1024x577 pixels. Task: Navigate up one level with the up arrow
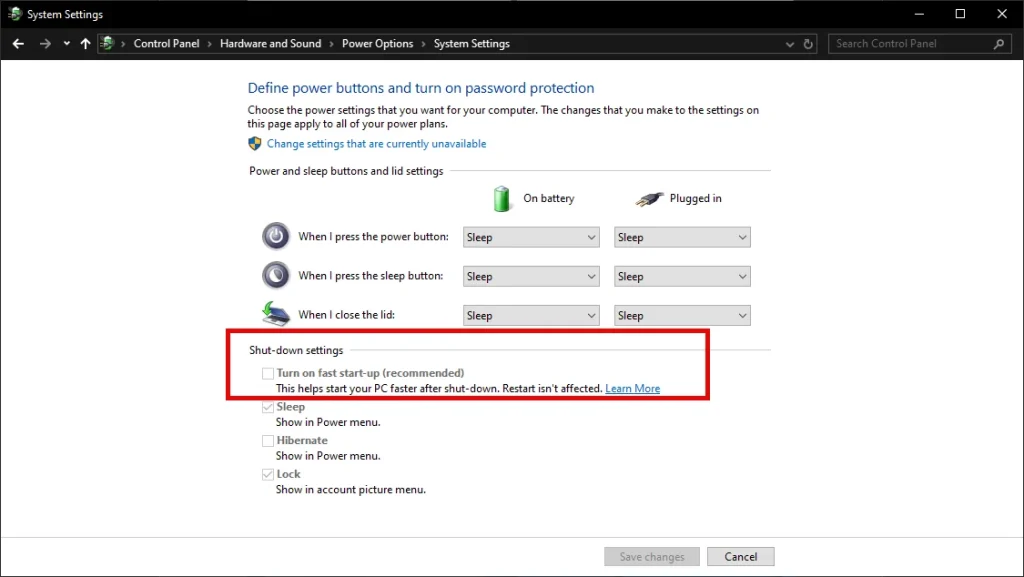point(85,43)
